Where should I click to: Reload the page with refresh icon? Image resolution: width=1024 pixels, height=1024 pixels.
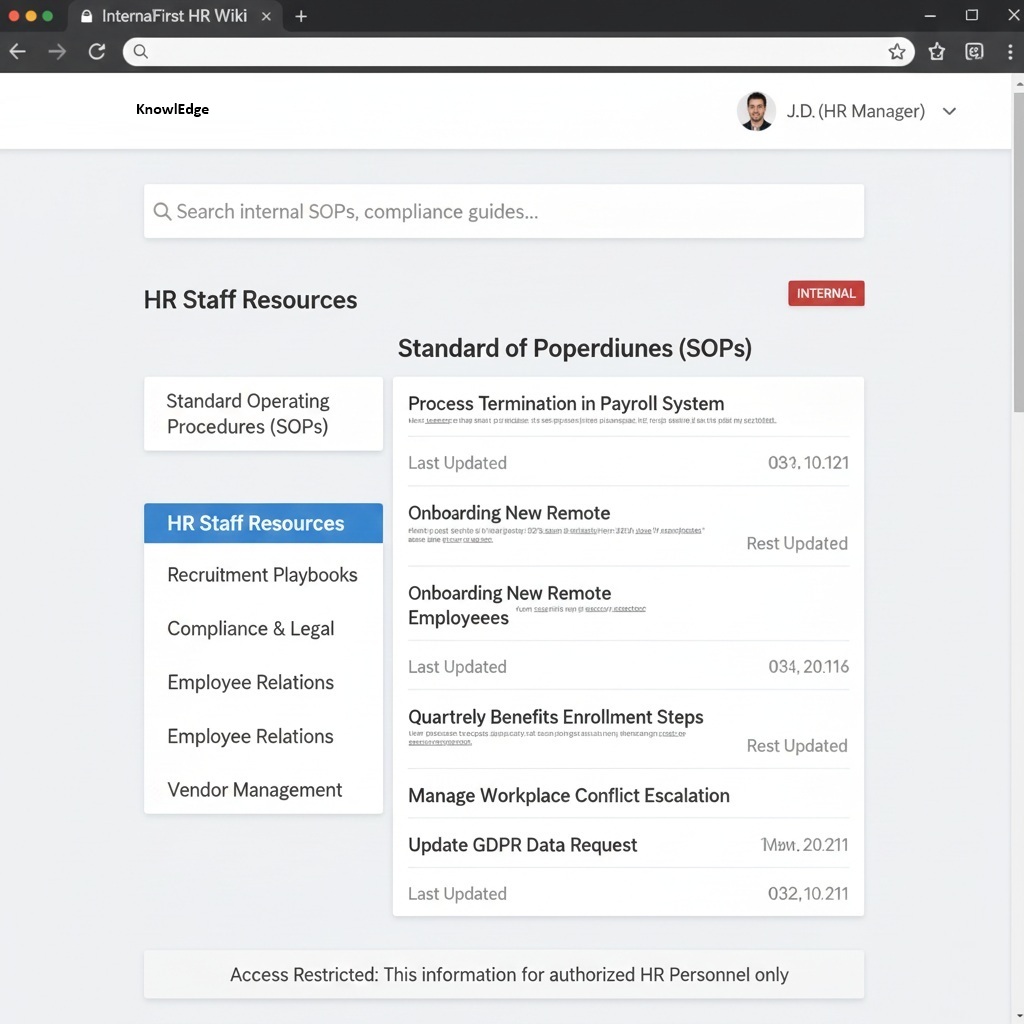(x=97, y=52)
